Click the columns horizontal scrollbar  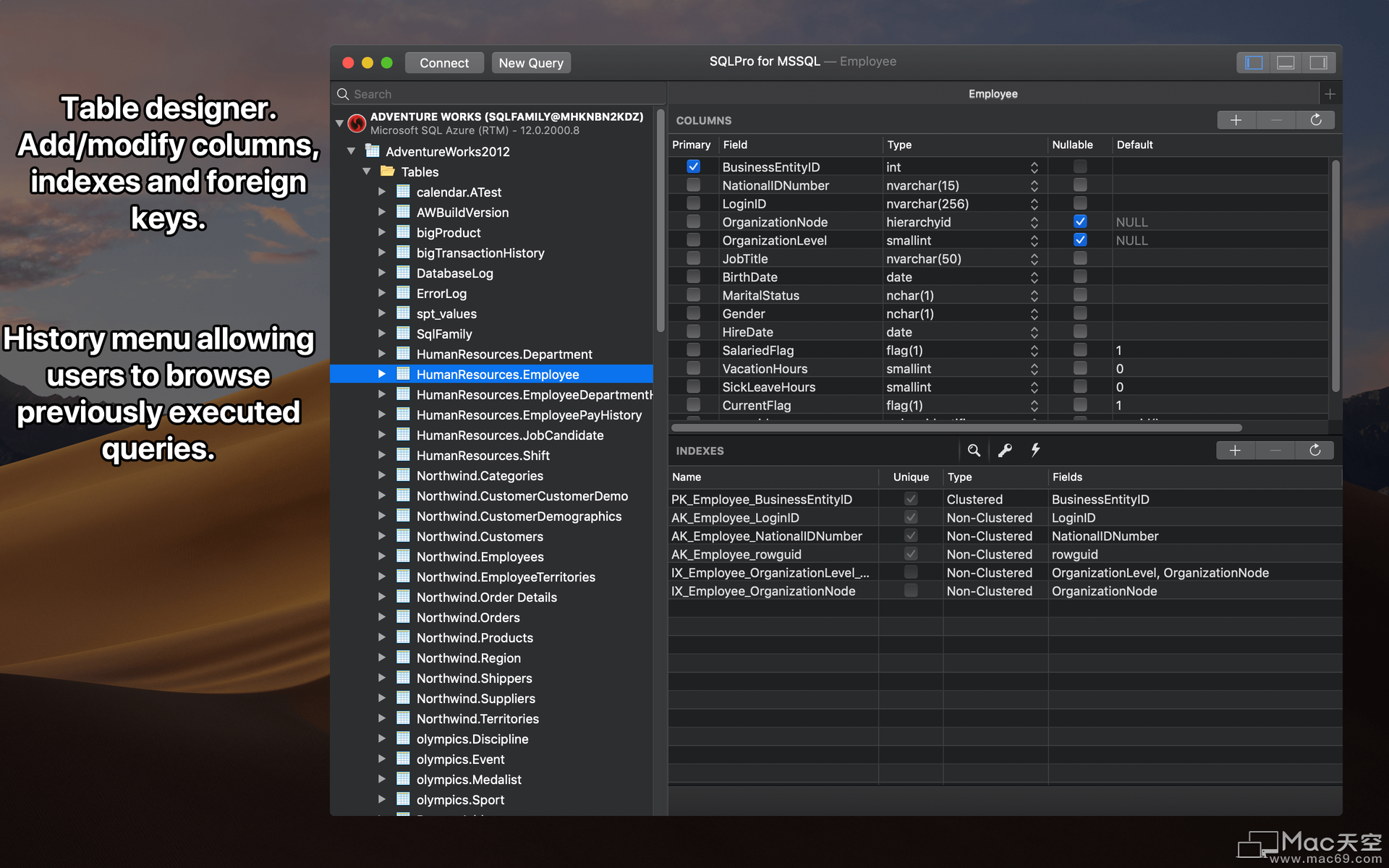(x=958, y=428)
